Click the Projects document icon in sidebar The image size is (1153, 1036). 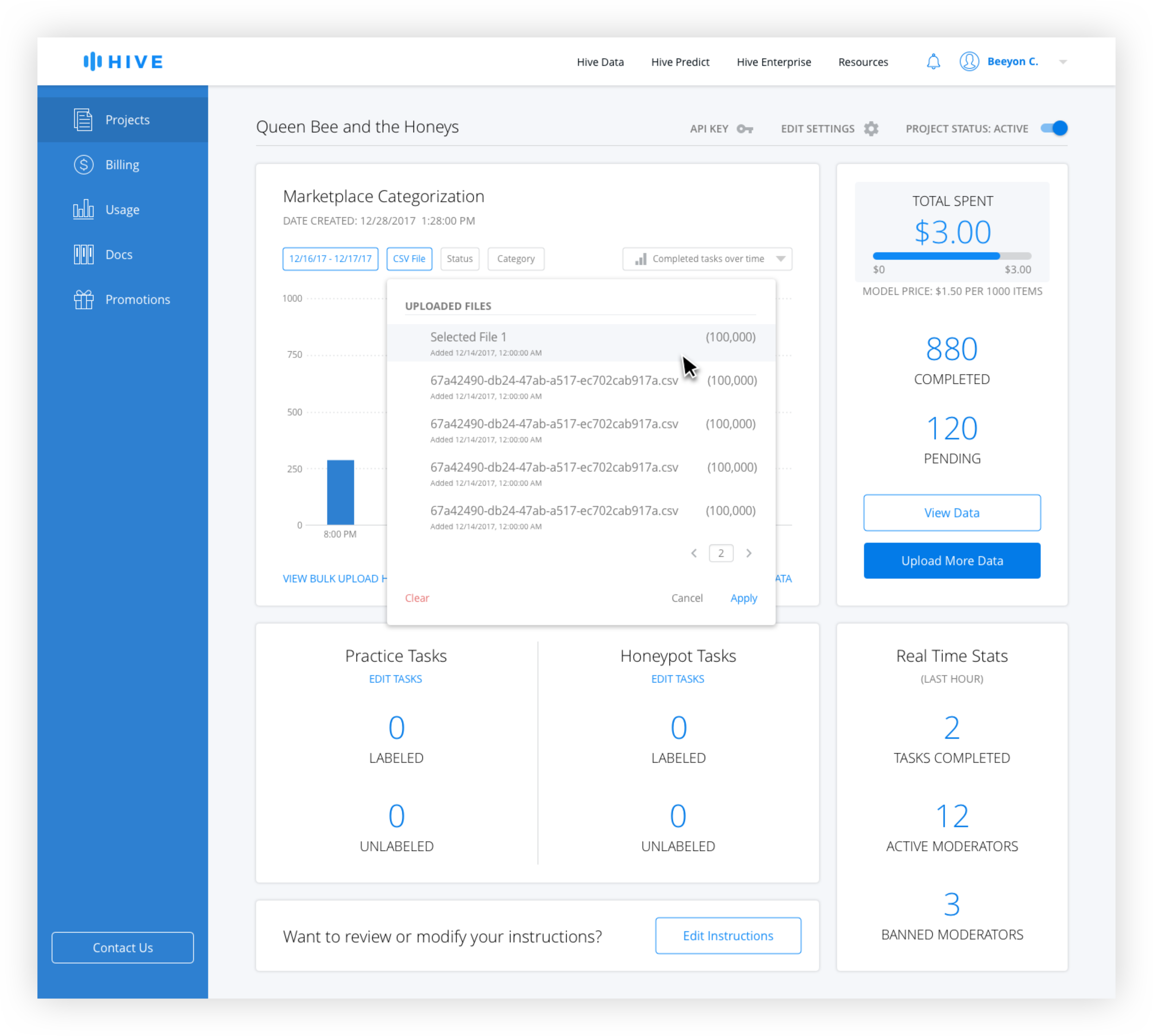83,119
